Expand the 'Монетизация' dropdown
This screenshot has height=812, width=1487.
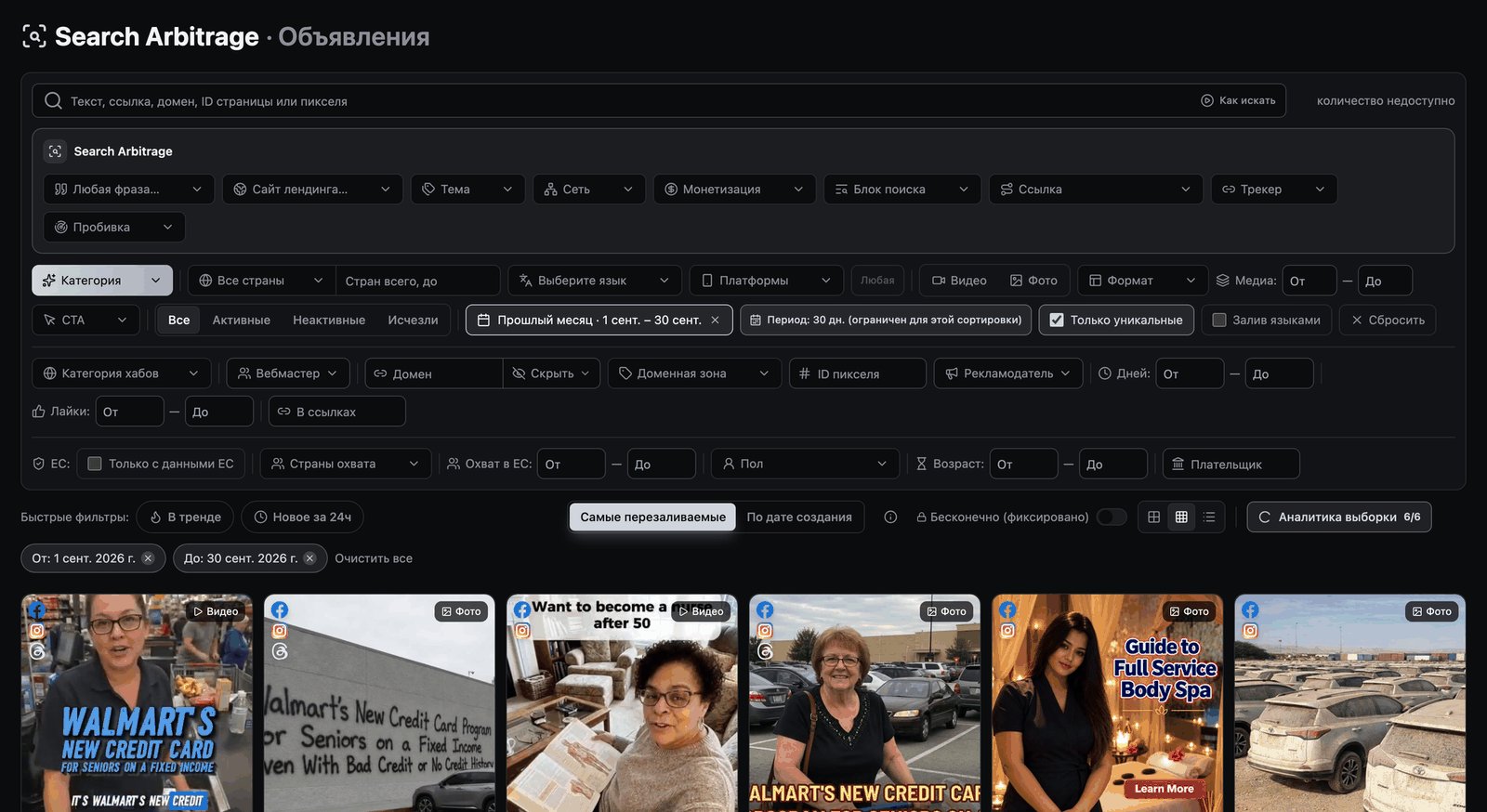(734, 190)
